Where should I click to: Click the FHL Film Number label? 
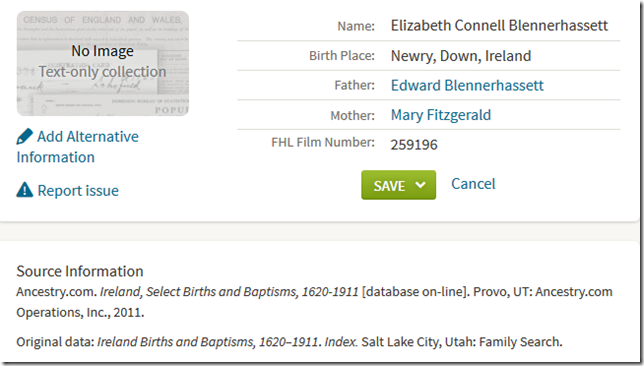[x=323, y=142]
